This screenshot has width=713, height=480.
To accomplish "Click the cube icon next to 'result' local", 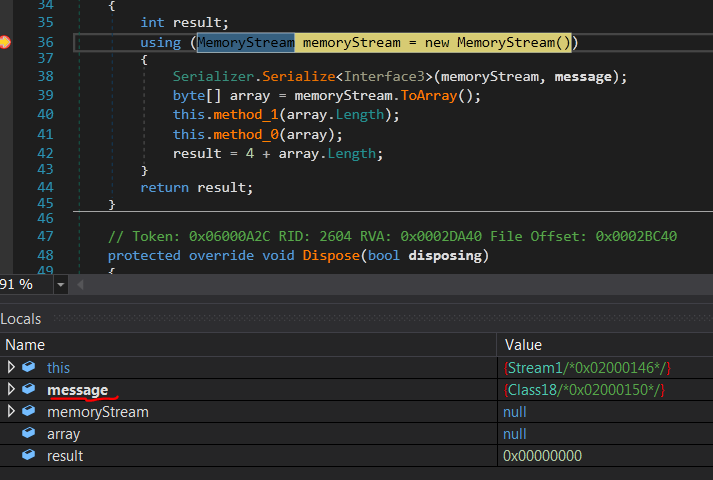I will pyautogui.click(x=29, y=455).
